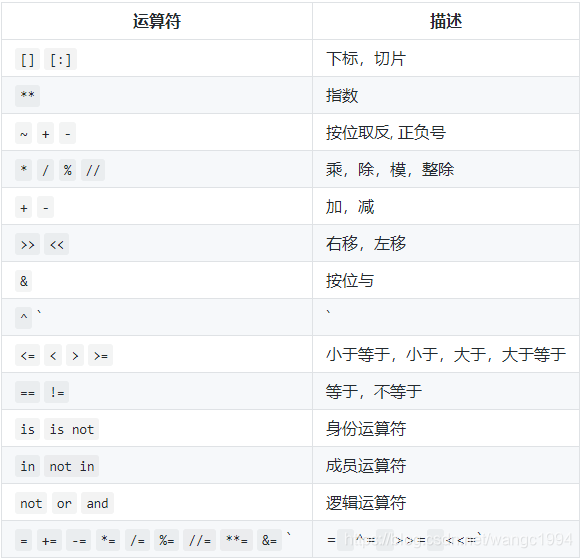Select the '**' exponent operator chip
The image size is (582, 558).
point(27,96)
